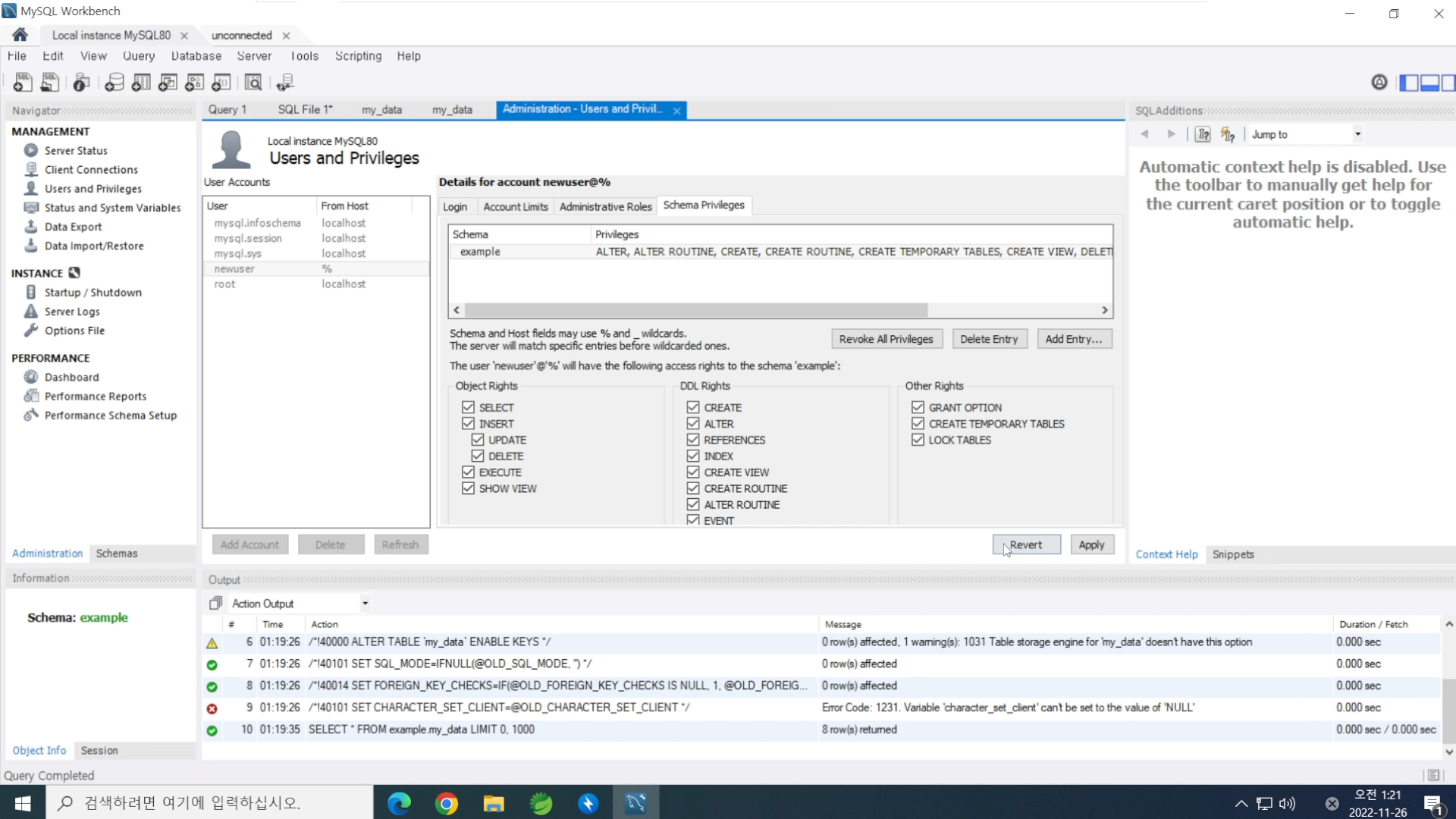
Task: Toggle automatic context help icon
Action: click(1228, 134)
